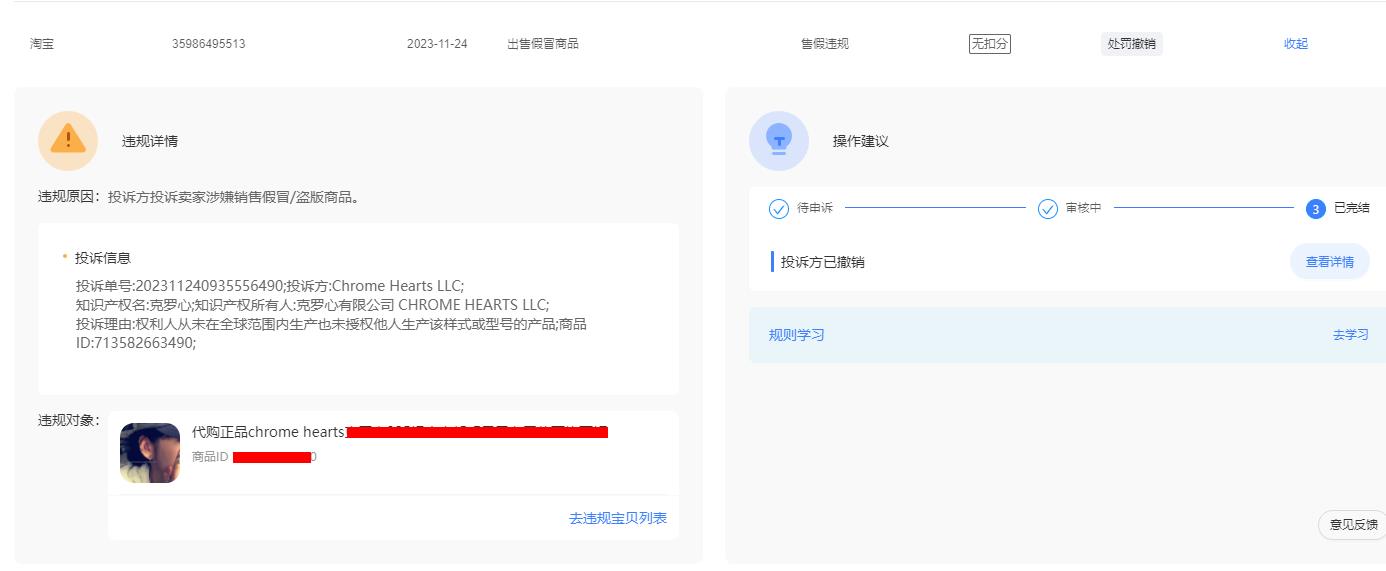
Task: Click the 违规对象 label
Action: [69, 420]
